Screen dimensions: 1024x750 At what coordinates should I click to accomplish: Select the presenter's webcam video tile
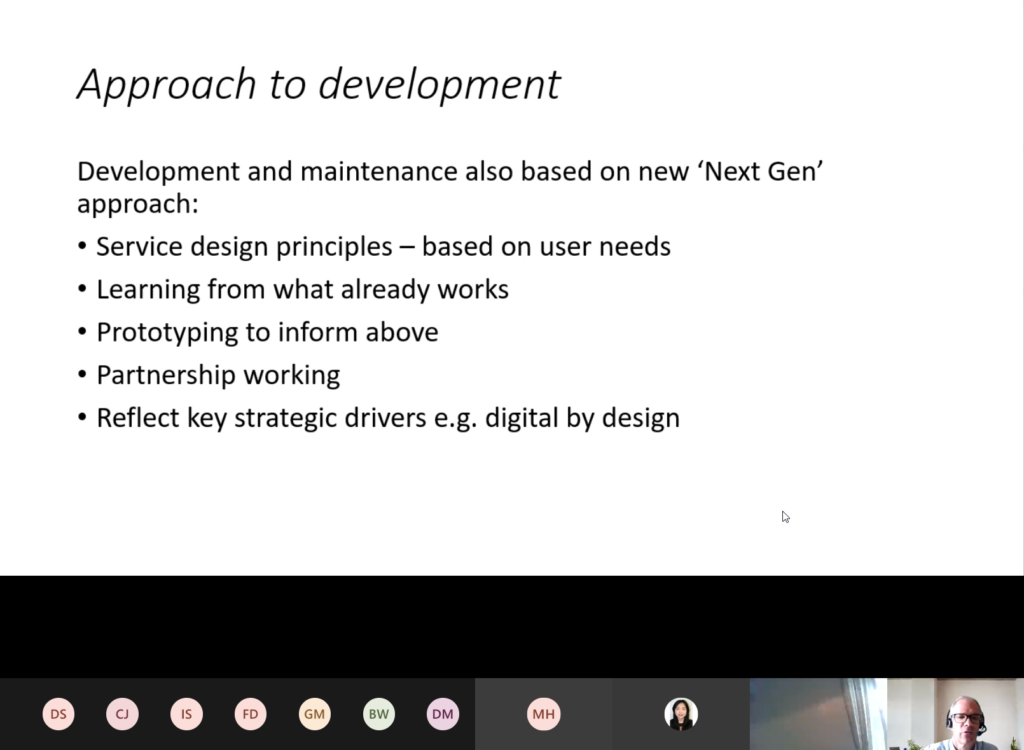point(955,714)
